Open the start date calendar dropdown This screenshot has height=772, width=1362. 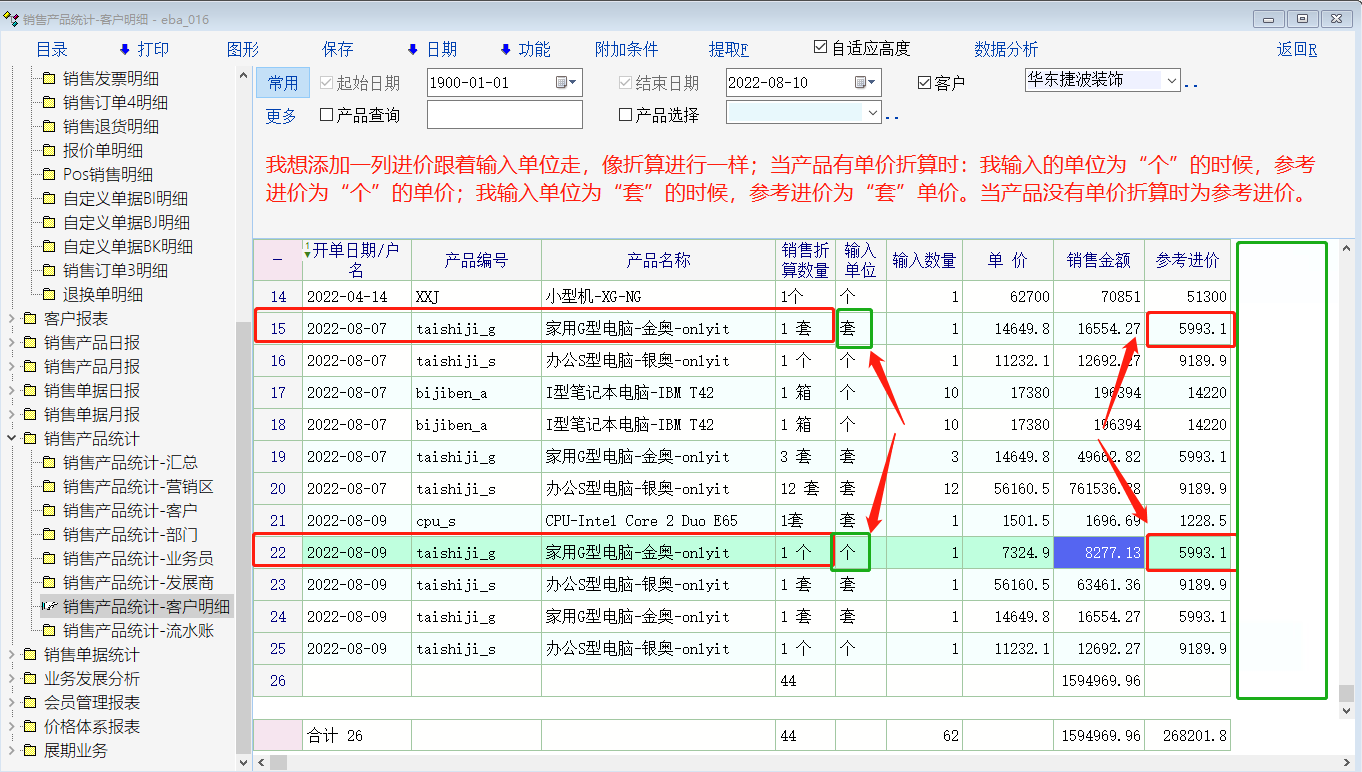point(567,82)
